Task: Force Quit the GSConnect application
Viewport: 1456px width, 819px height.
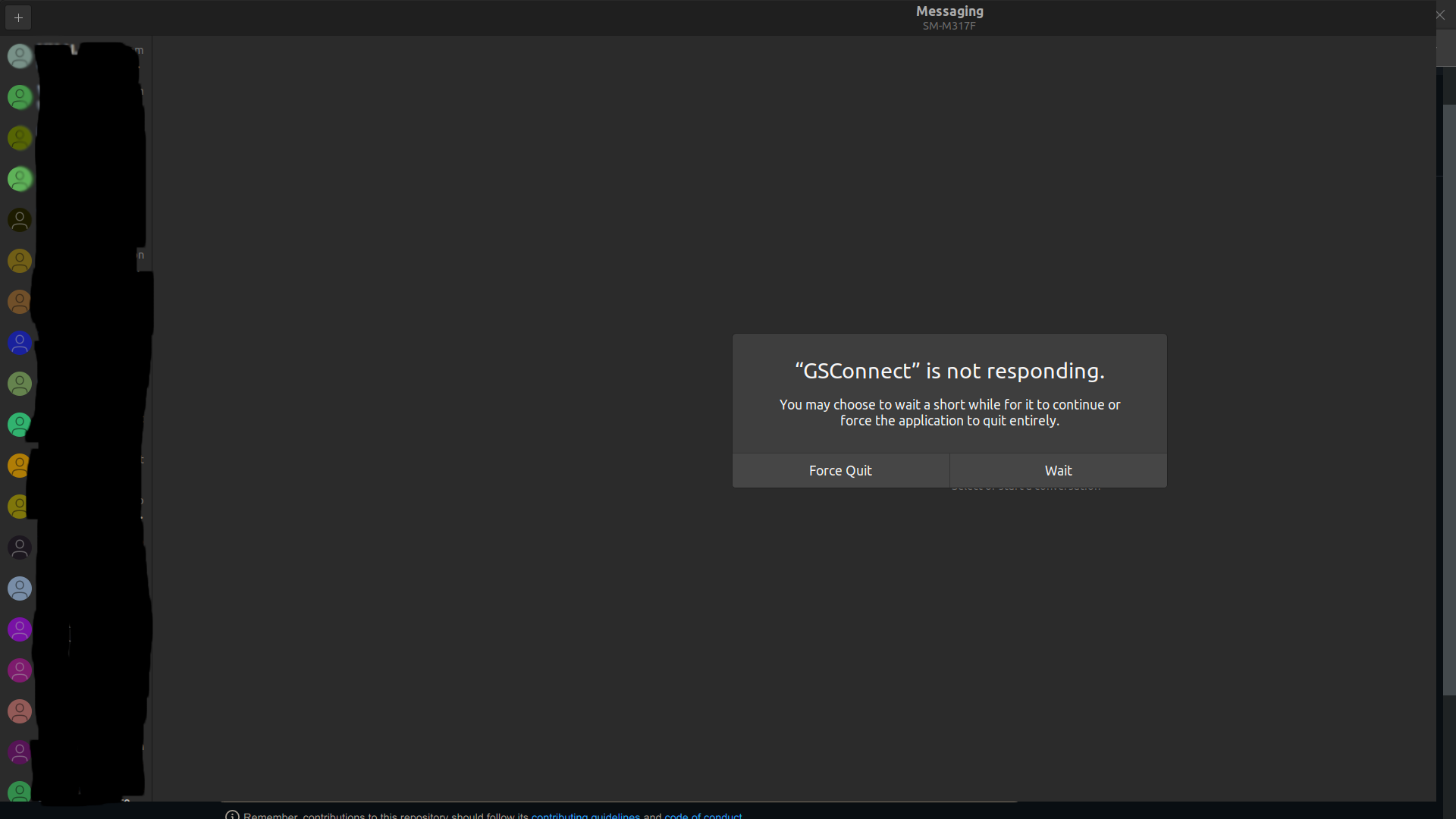Action: [840, 470]
